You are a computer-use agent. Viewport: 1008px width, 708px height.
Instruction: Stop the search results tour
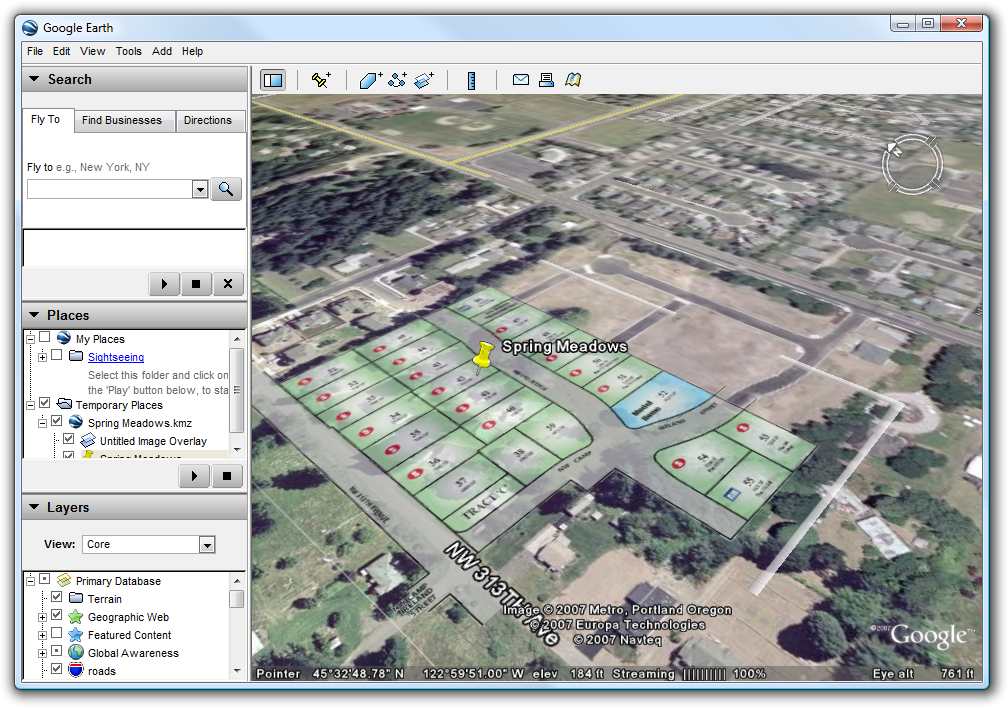[x=196, y=284]
